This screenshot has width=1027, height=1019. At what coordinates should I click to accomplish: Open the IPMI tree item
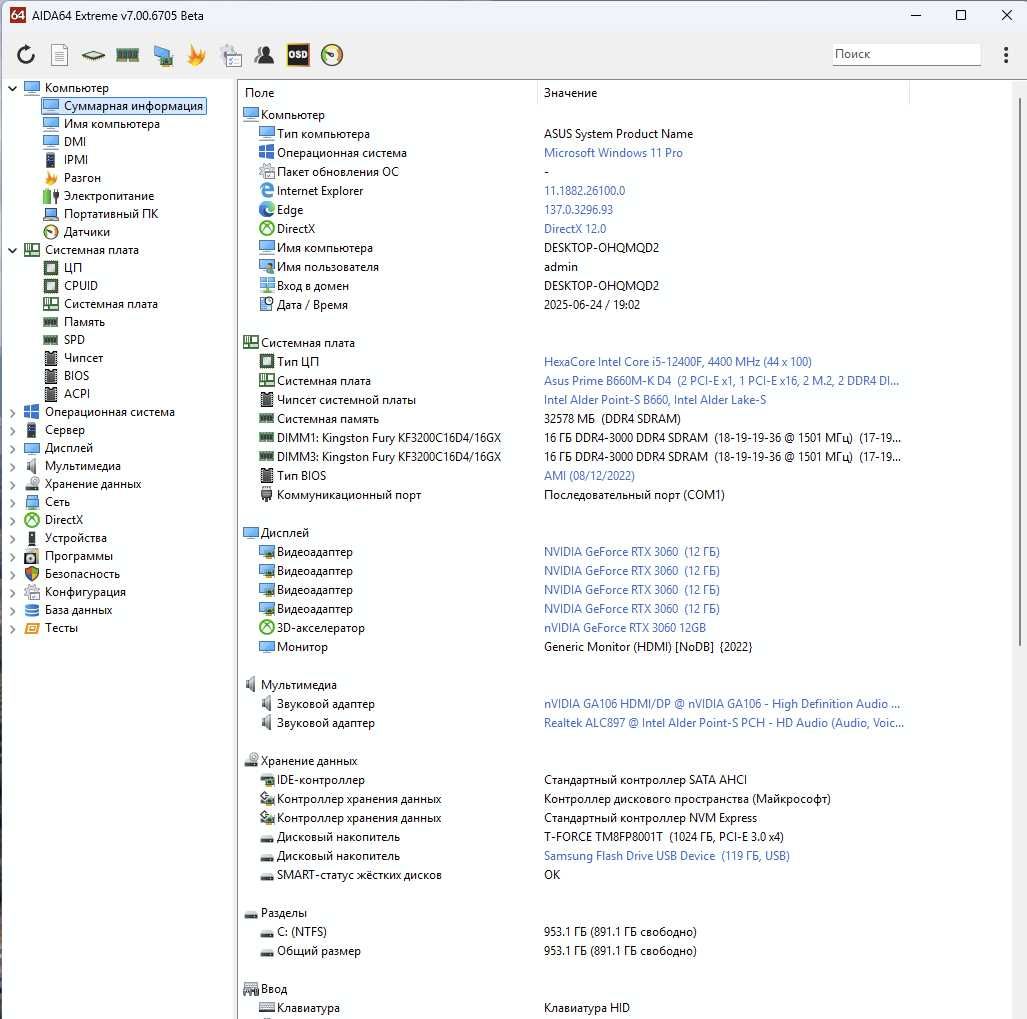[x=75, y=160]
